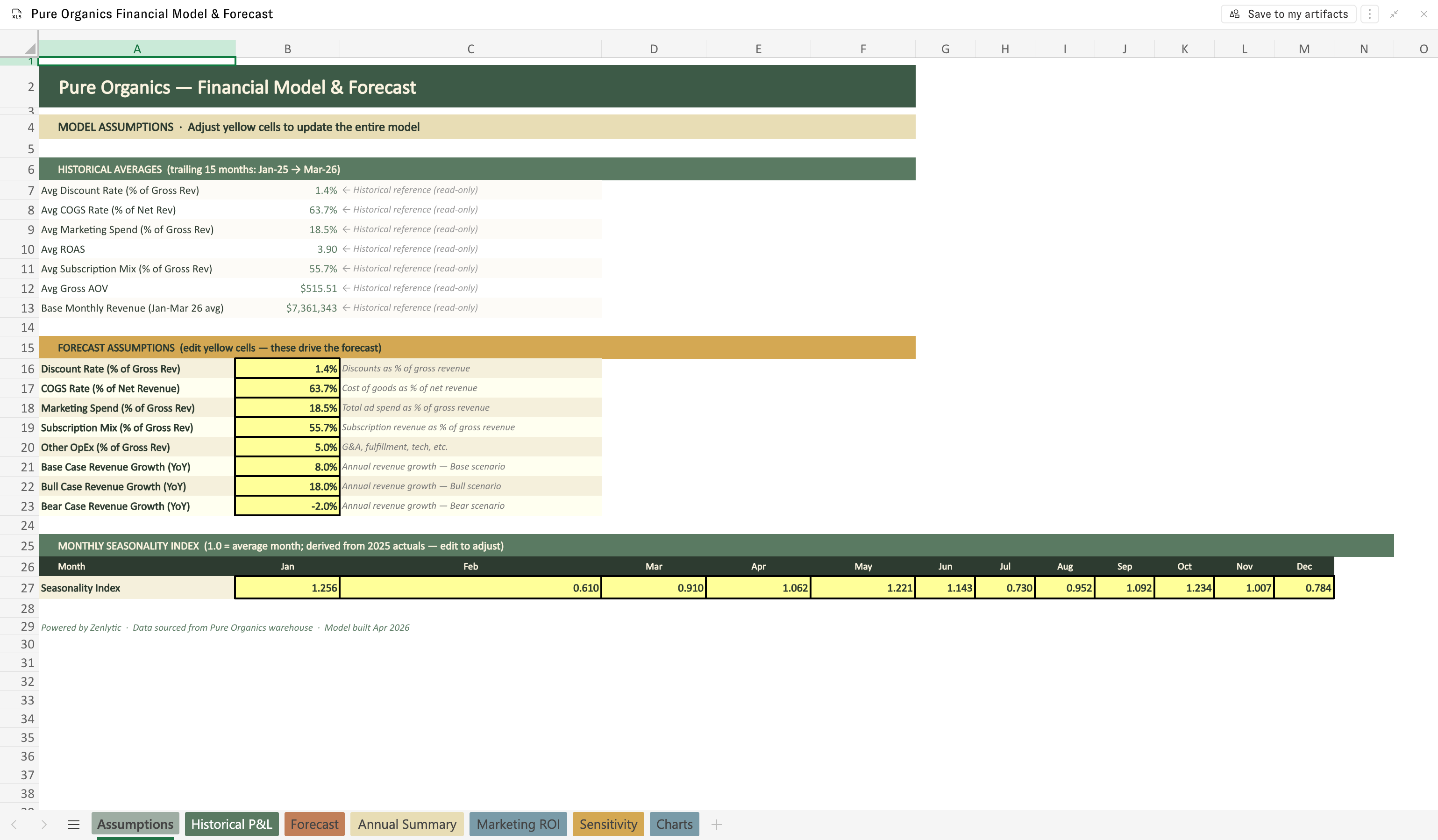Add a new sheet with plus icon
Viewport: 1438px width, 840px height.
point(717,824)
